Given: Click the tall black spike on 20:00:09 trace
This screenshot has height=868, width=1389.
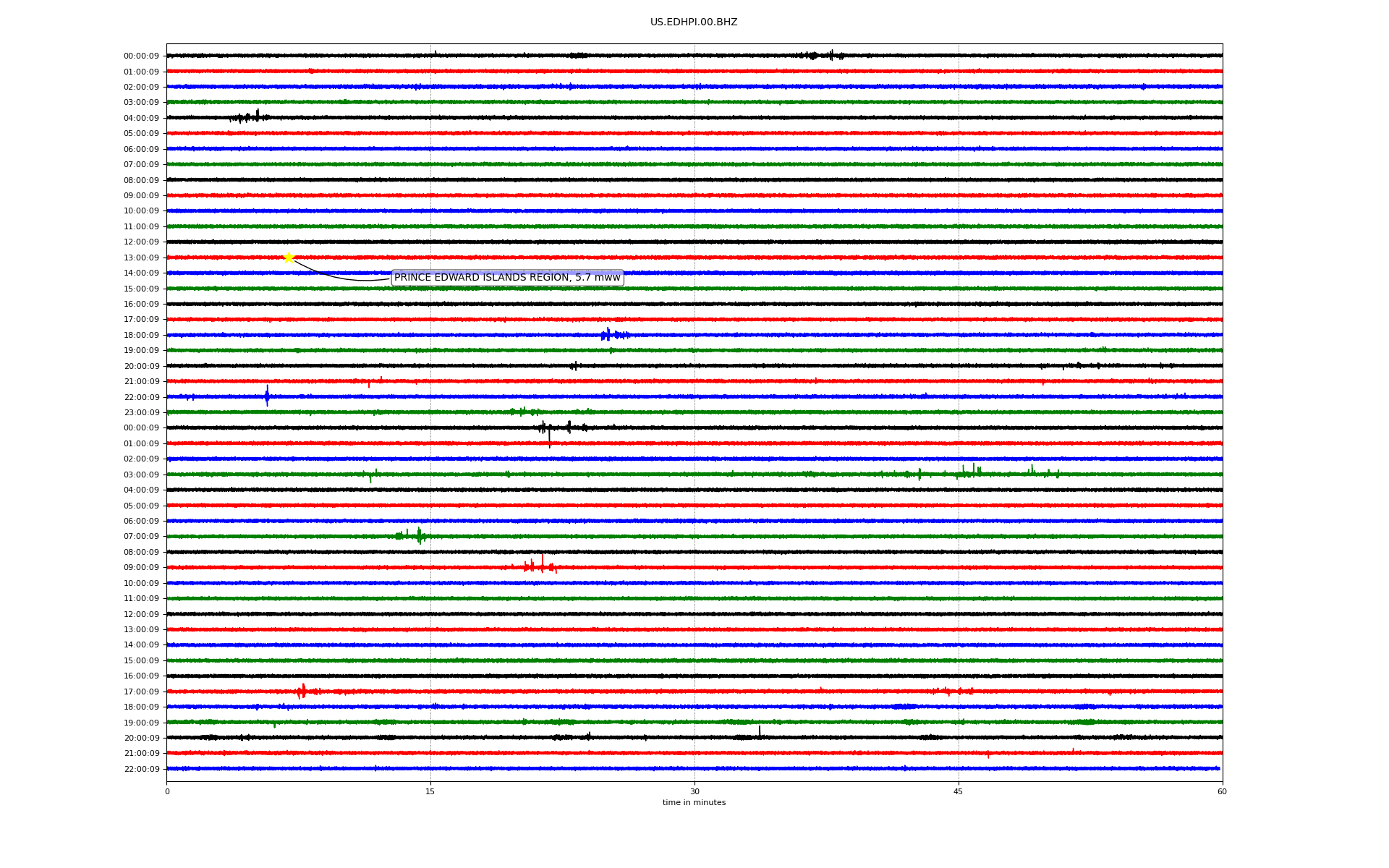Looking at the screenshot, I should point(759,732).
